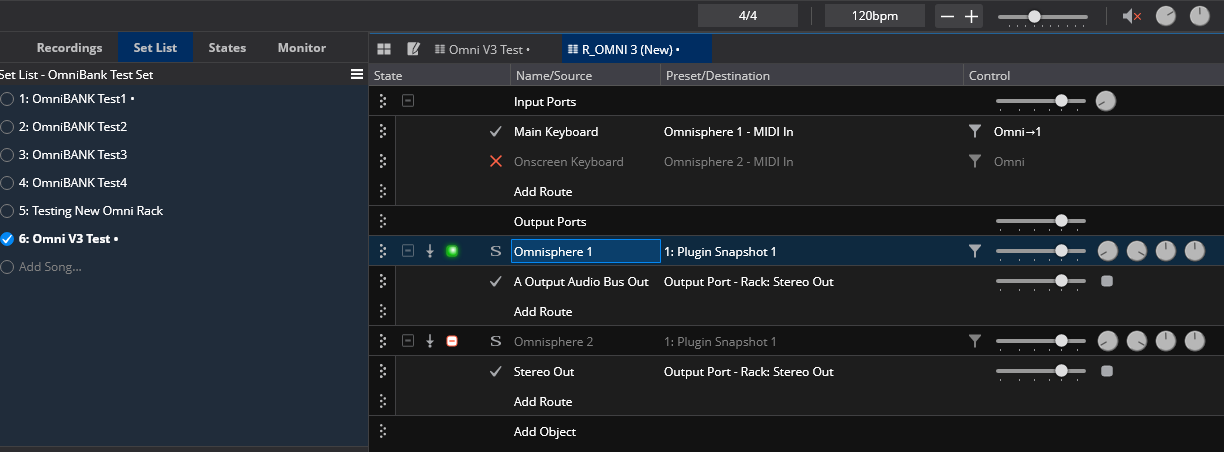Click the Omnisphere 1 down-arrow icon
This screenshot has height=452, width=1224.
(x=430, y=251)
